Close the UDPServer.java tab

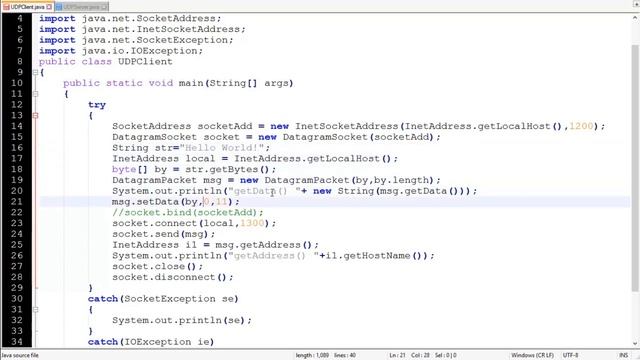tap(104, 7)
